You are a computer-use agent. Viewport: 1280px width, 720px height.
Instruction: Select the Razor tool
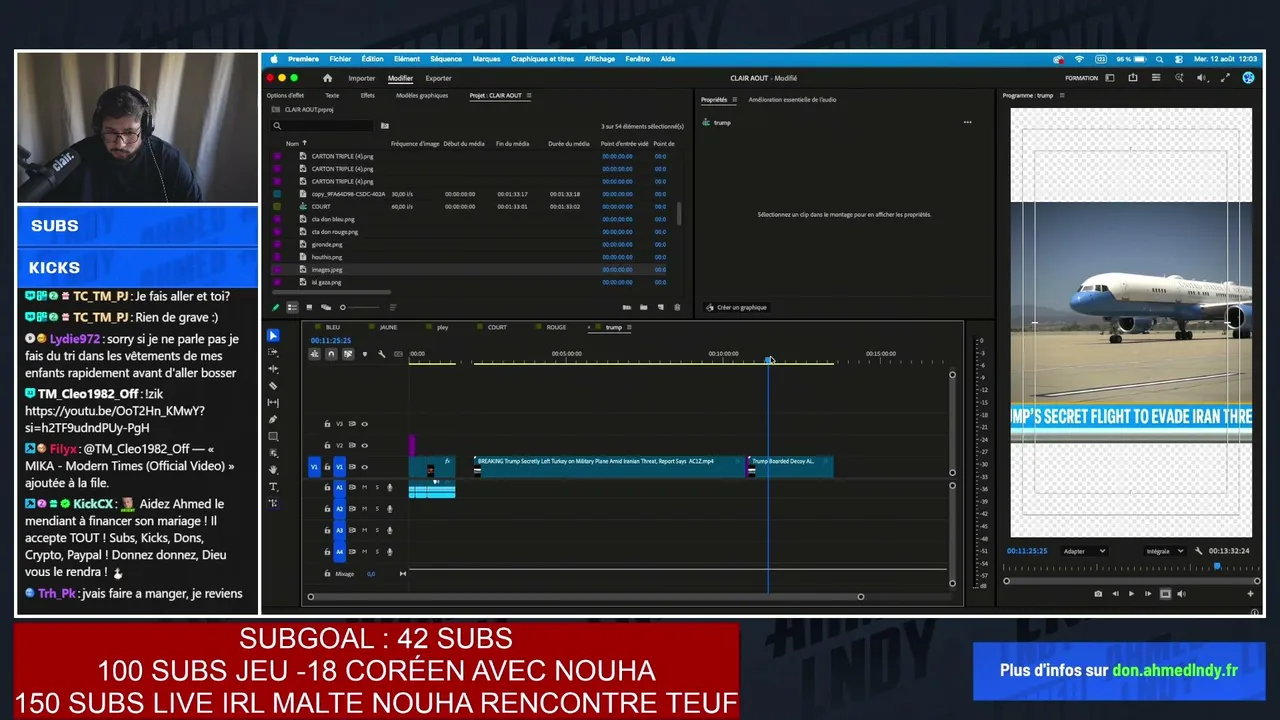(273, 386)
